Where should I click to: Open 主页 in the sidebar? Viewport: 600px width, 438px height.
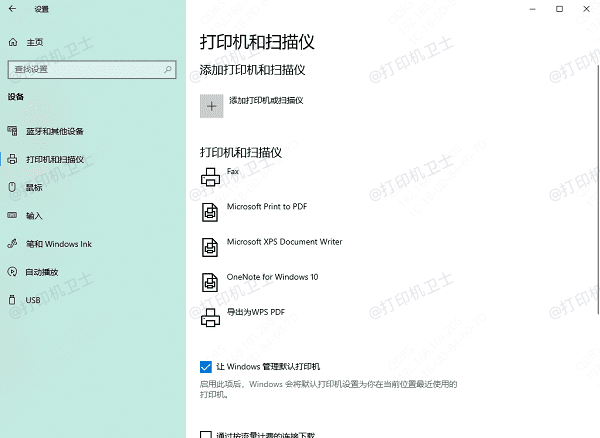(x=34, y=42)
